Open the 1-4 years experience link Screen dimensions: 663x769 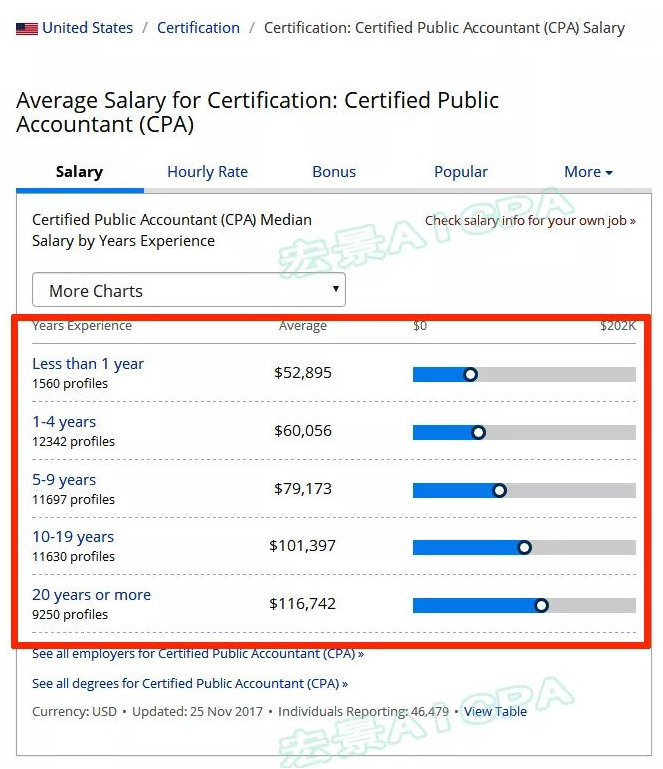[64, 422]
